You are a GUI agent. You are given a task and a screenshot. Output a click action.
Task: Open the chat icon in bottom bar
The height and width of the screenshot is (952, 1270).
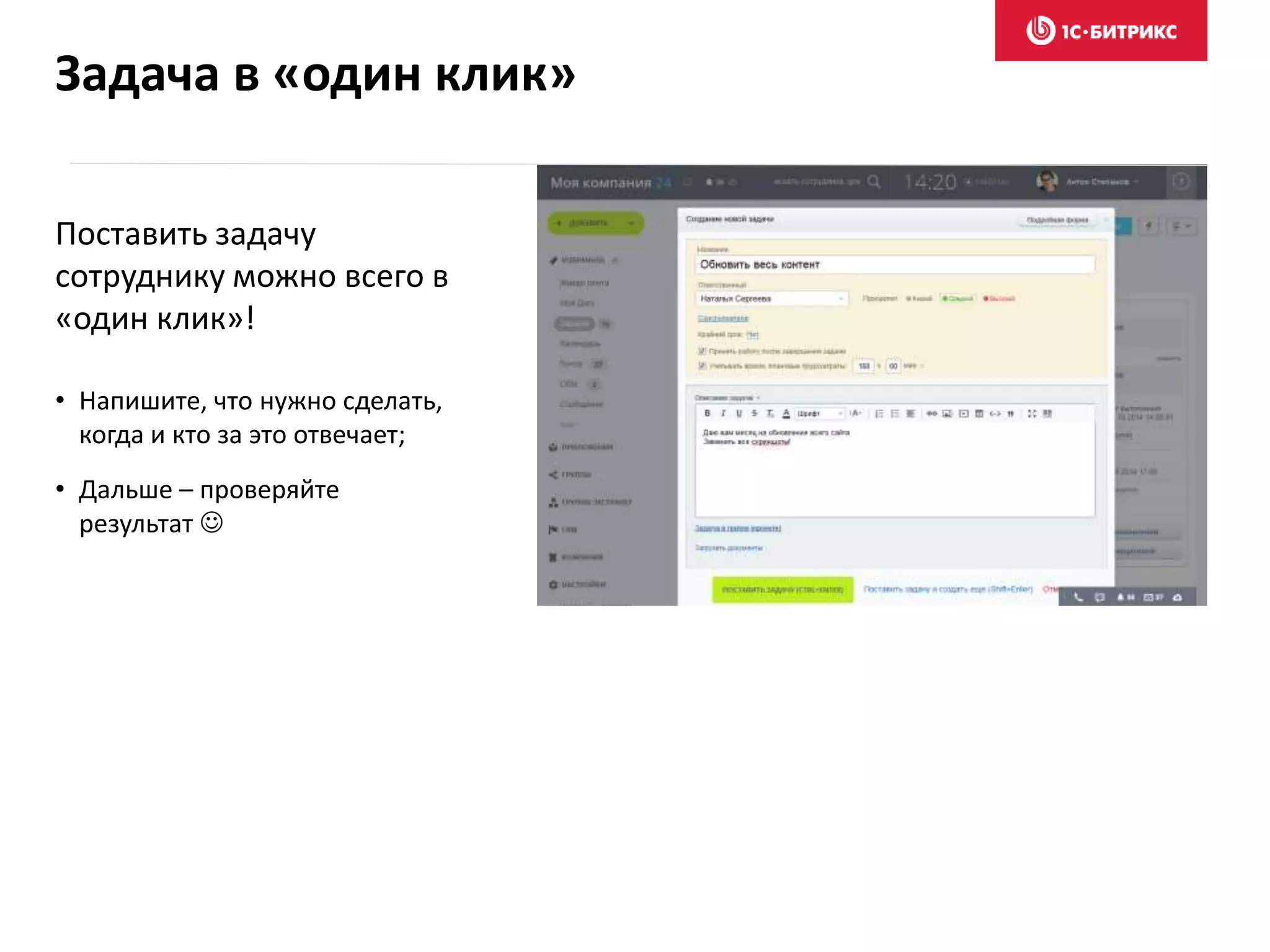click(x=1099, y=597)
